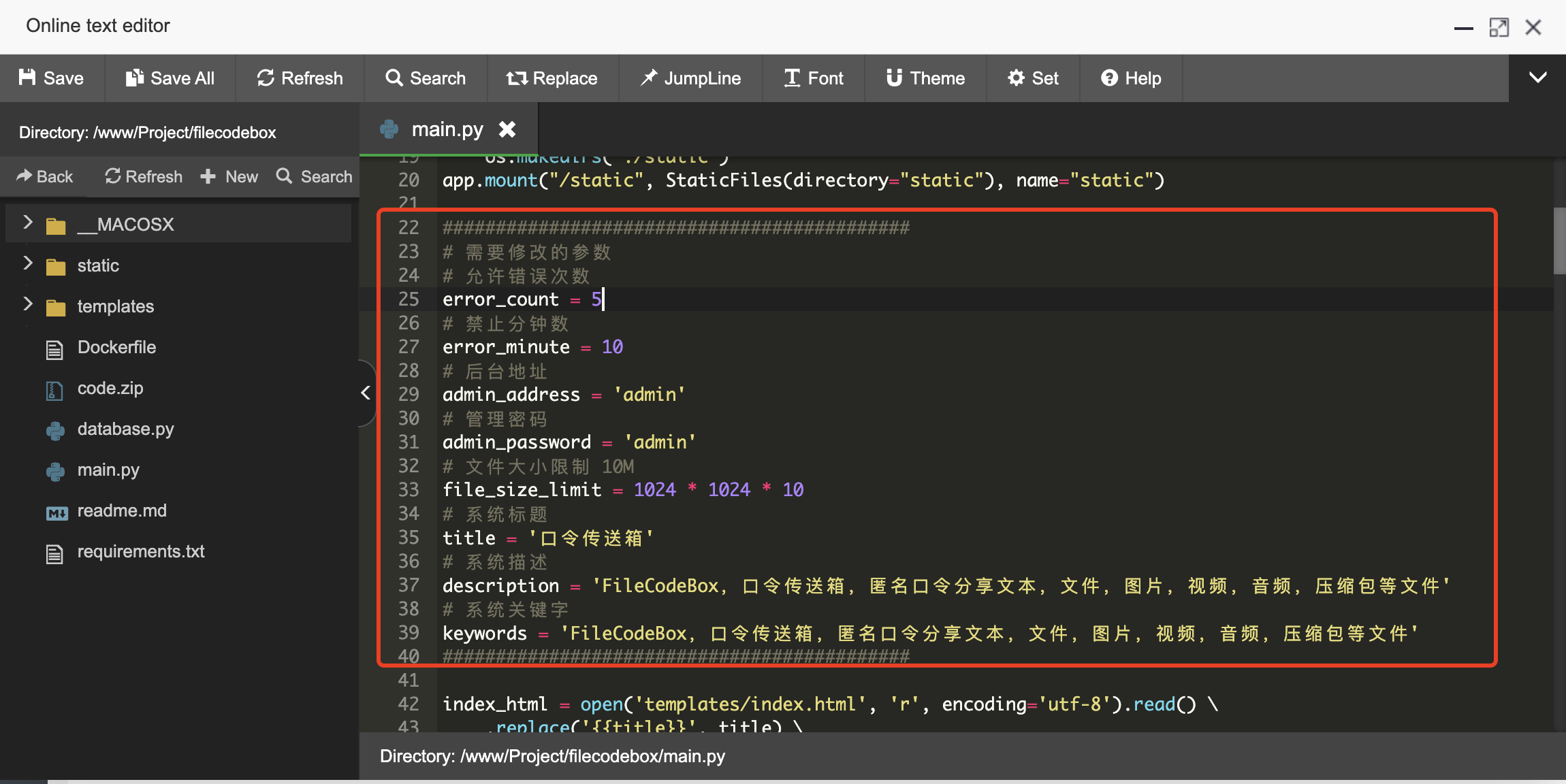This screenshot has width=1566, height=784.
Task: Click the Set gear icon
Action: 1016,78
